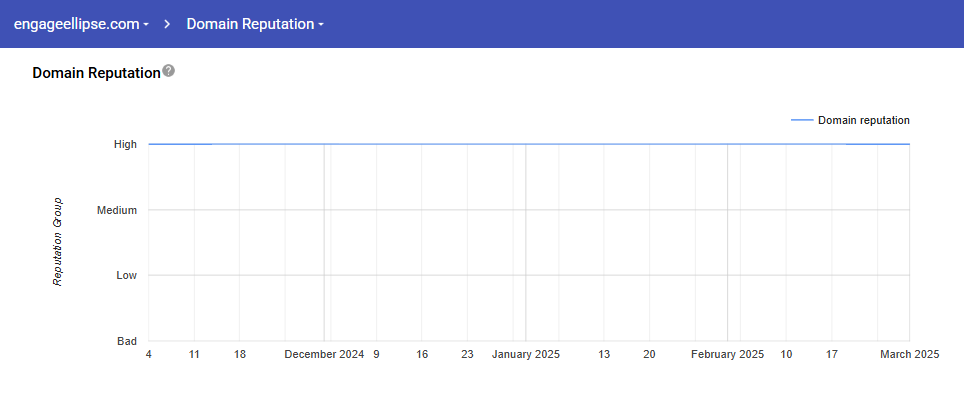
Task: Select the 'Domain reputation' legend label
Action: [x=863, y=120]
